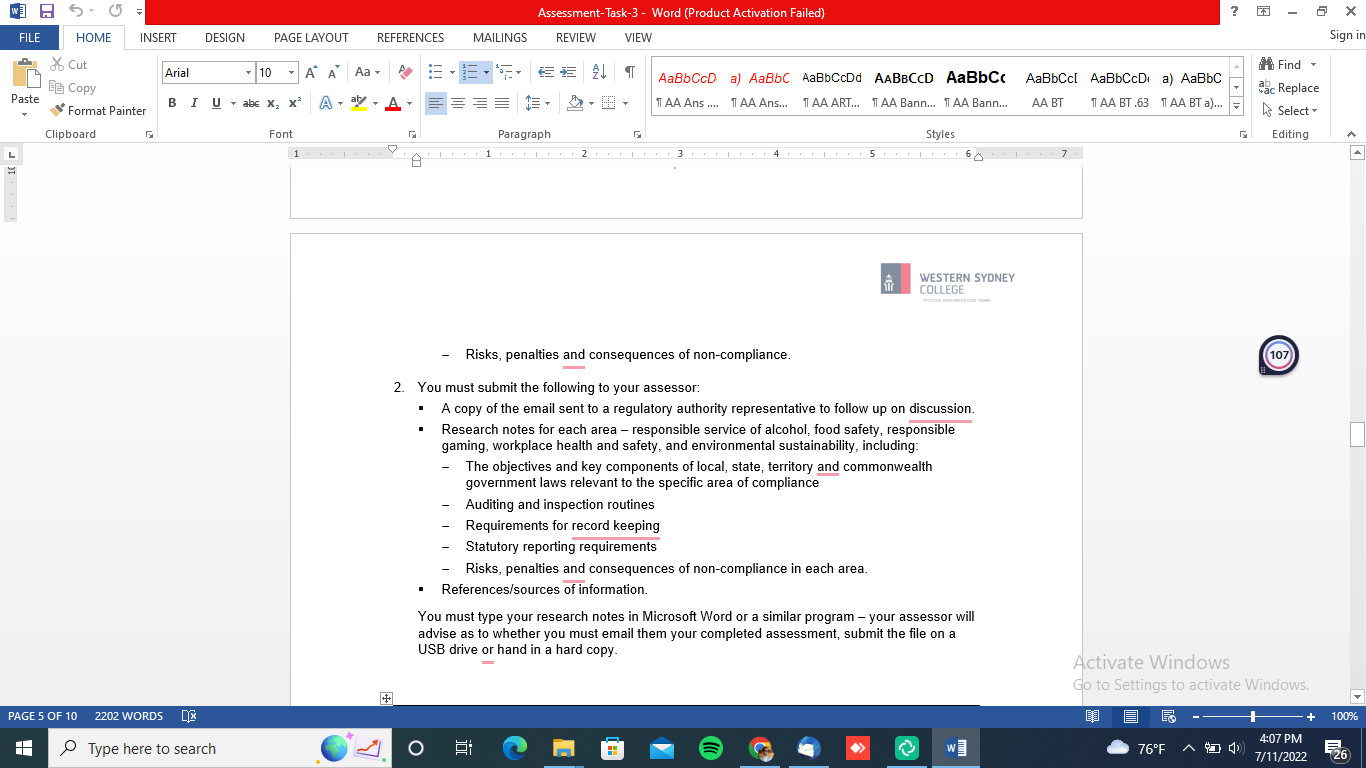Sort the selected text alphabetically
This screenshot has height=768, width=1366.
599,73
